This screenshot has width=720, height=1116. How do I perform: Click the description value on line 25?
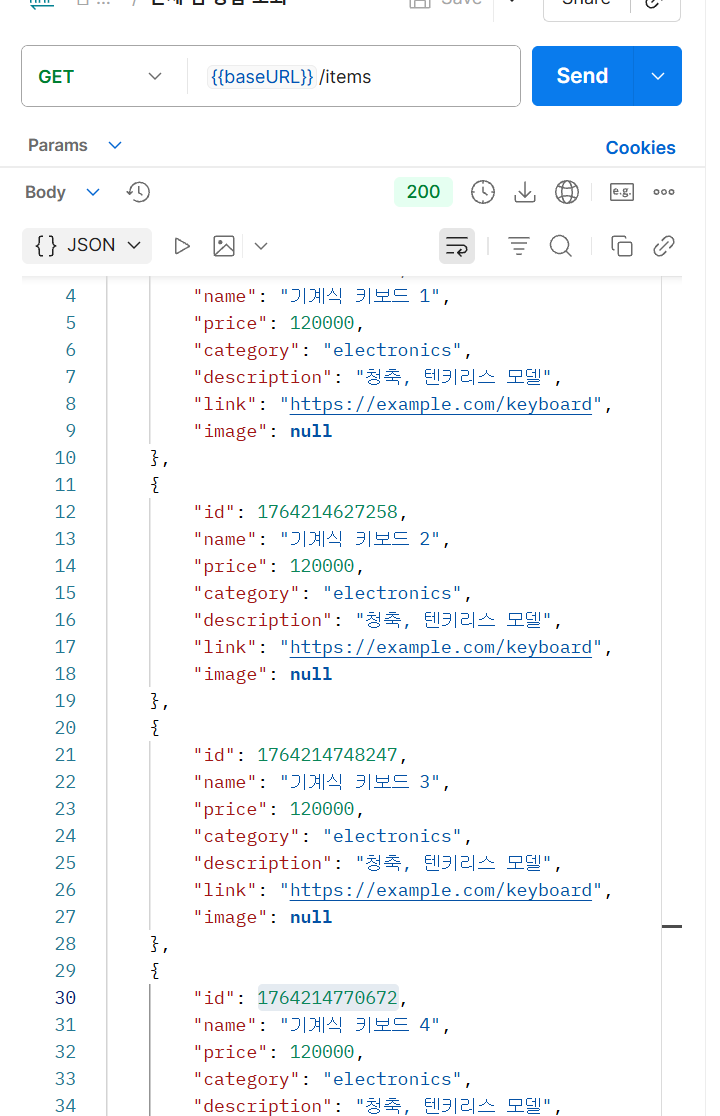pos(453,863)
